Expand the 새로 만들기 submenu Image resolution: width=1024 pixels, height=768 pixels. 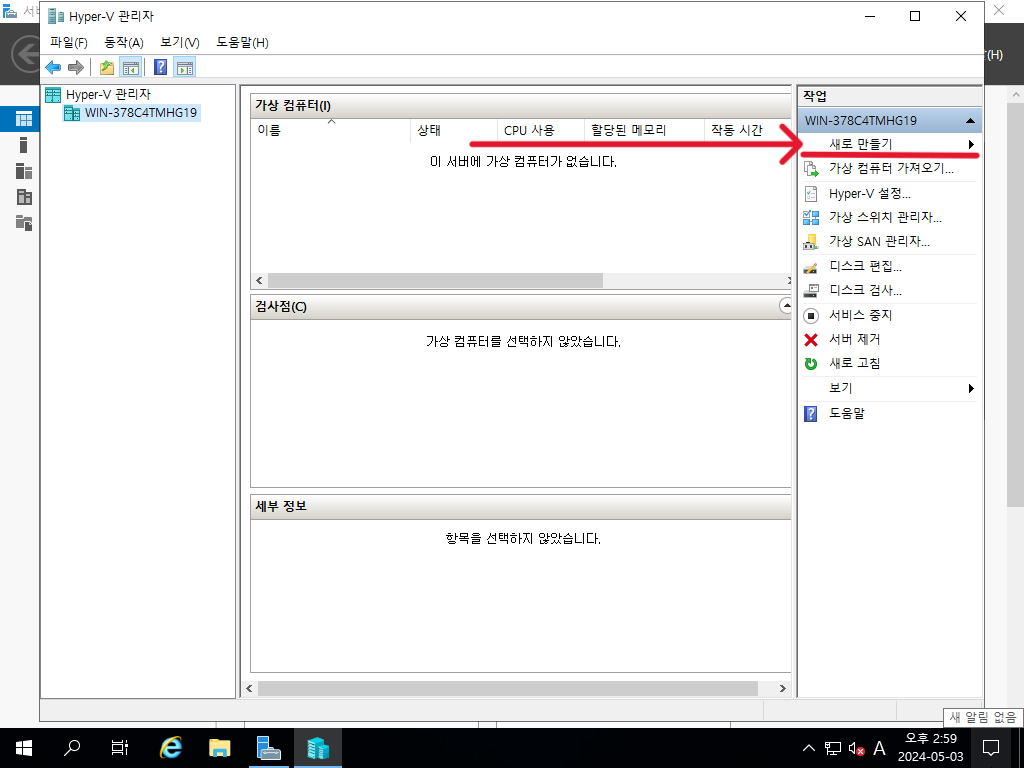(x=889, y=144)
